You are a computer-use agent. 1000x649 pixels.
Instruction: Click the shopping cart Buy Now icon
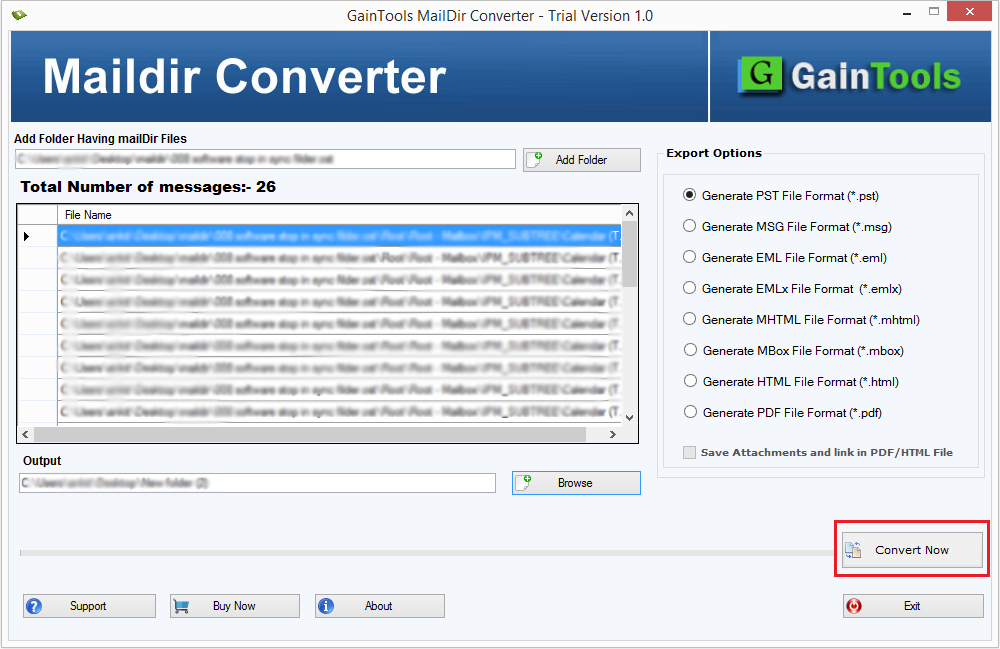click(181, 606)
